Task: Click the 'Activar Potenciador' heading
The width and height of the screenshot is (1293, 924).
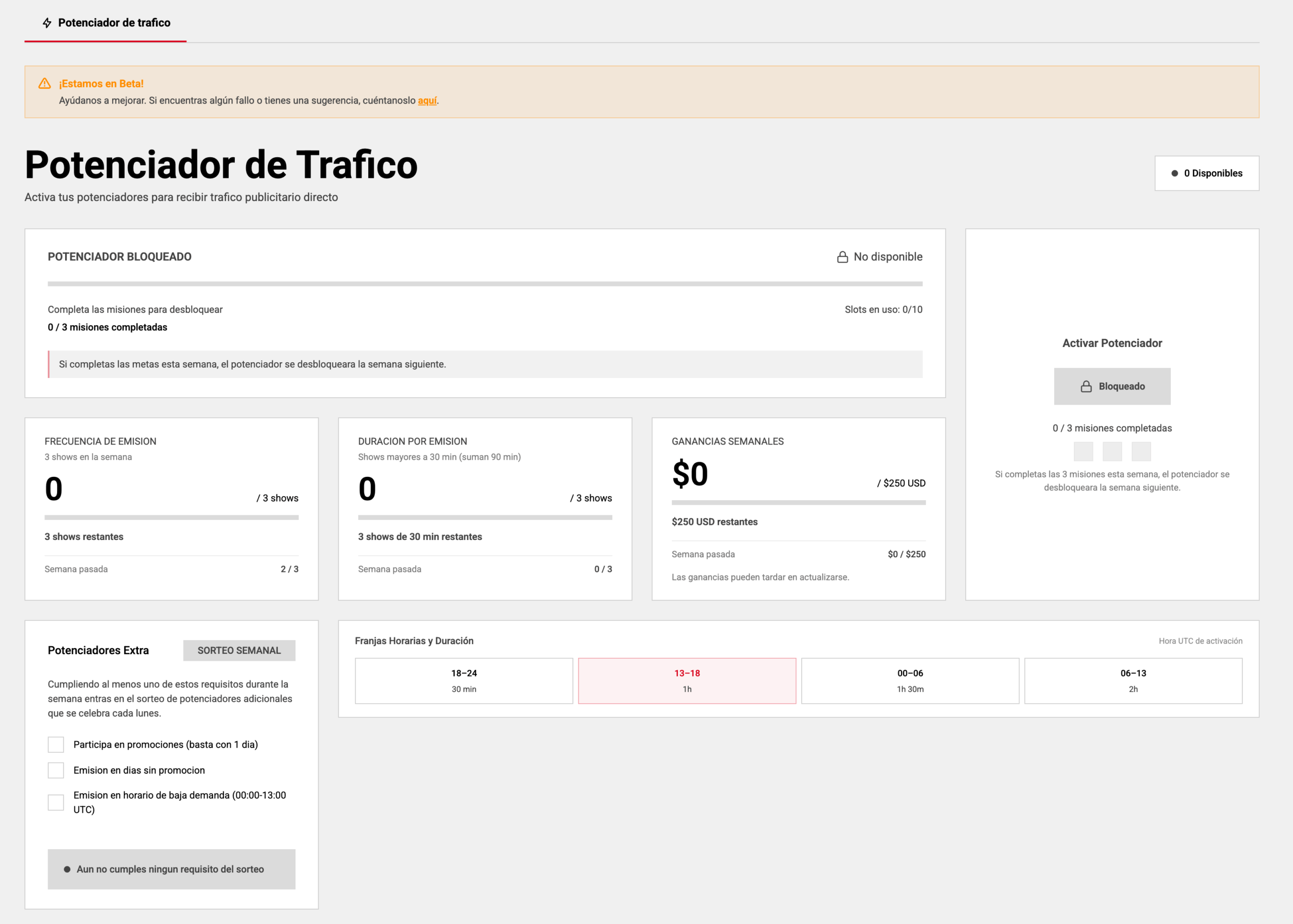Action: click(x=1112, y=343)
